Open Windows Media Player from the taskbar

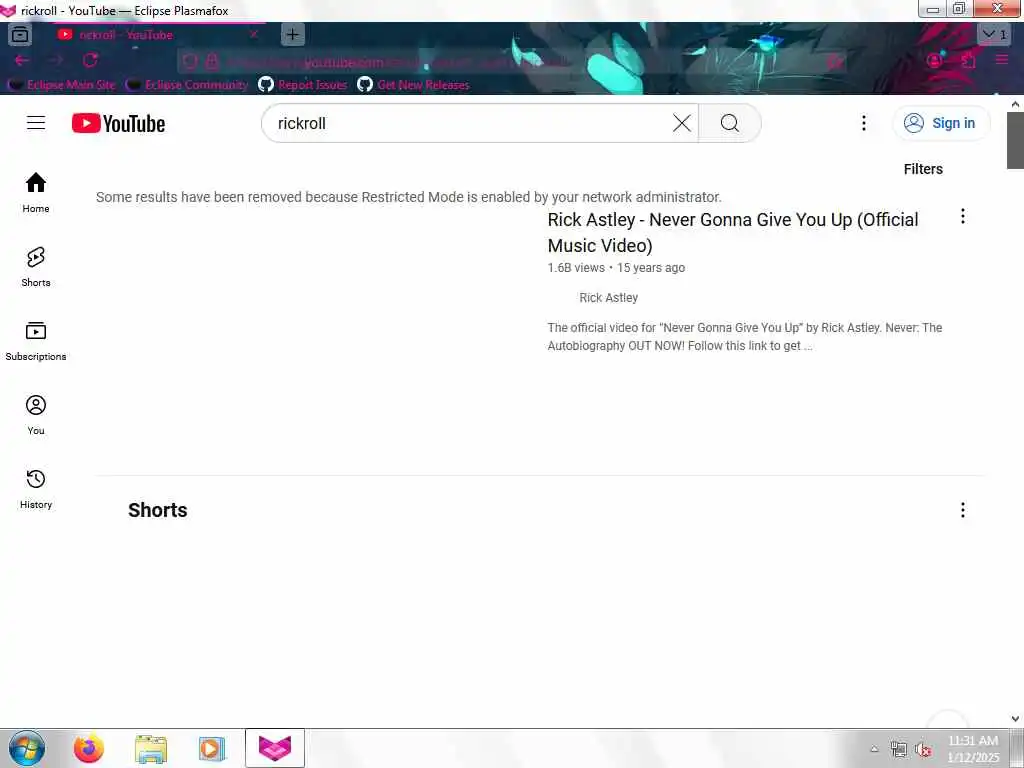click(212, 748)
